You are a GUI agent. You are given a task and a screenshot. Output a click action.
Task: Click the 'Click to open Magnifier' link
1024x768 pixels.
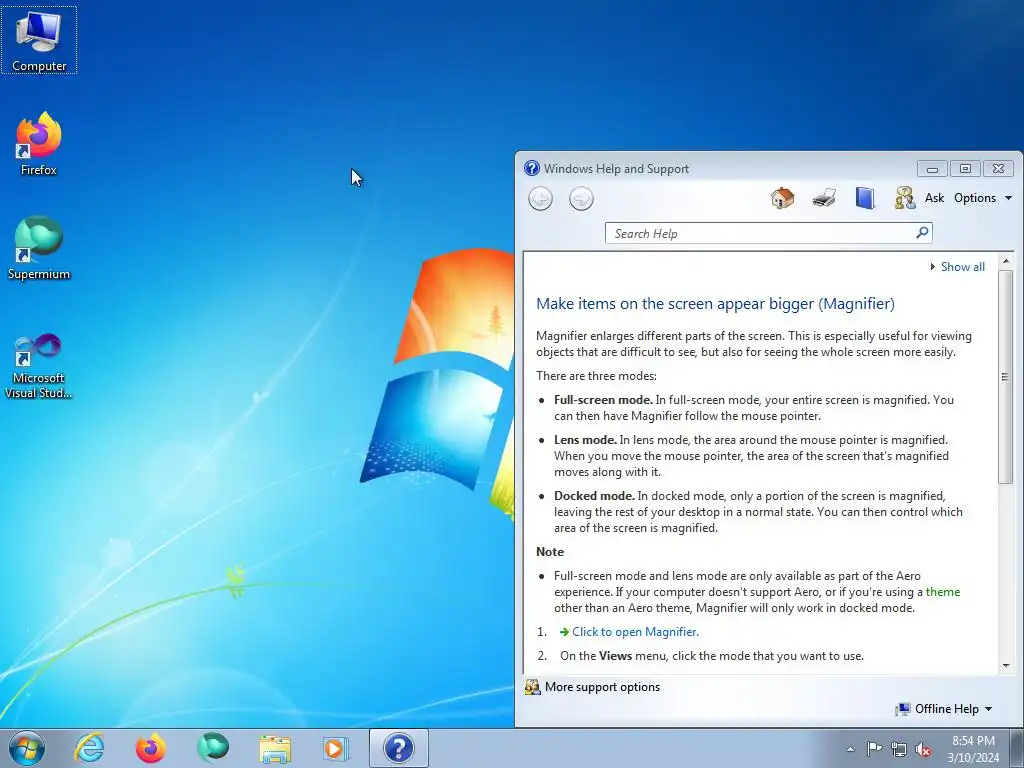pyautogui.click(x=635, y=632)
